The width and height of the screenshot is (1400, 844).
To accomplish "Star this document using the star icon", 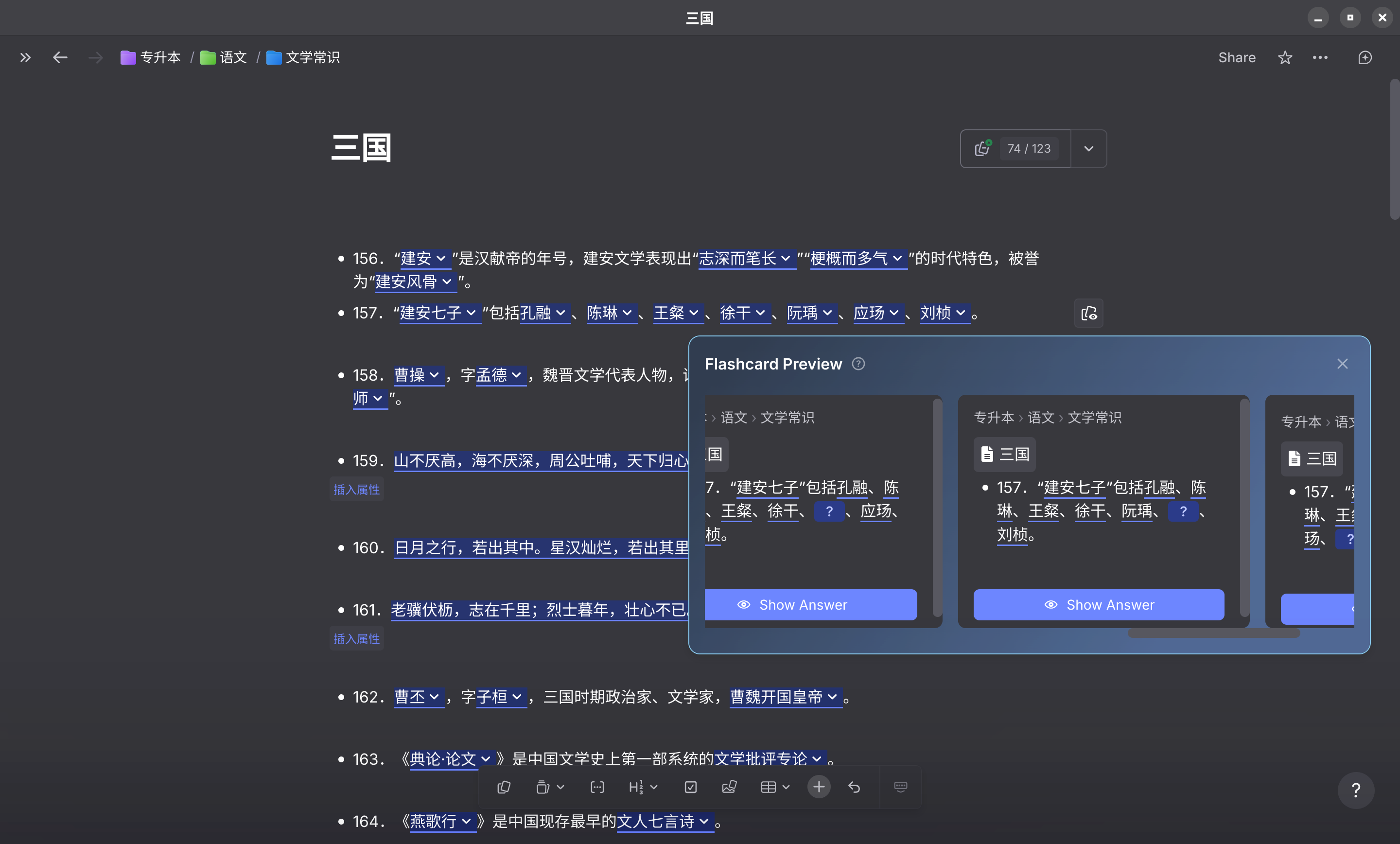I will [1285, 57].
